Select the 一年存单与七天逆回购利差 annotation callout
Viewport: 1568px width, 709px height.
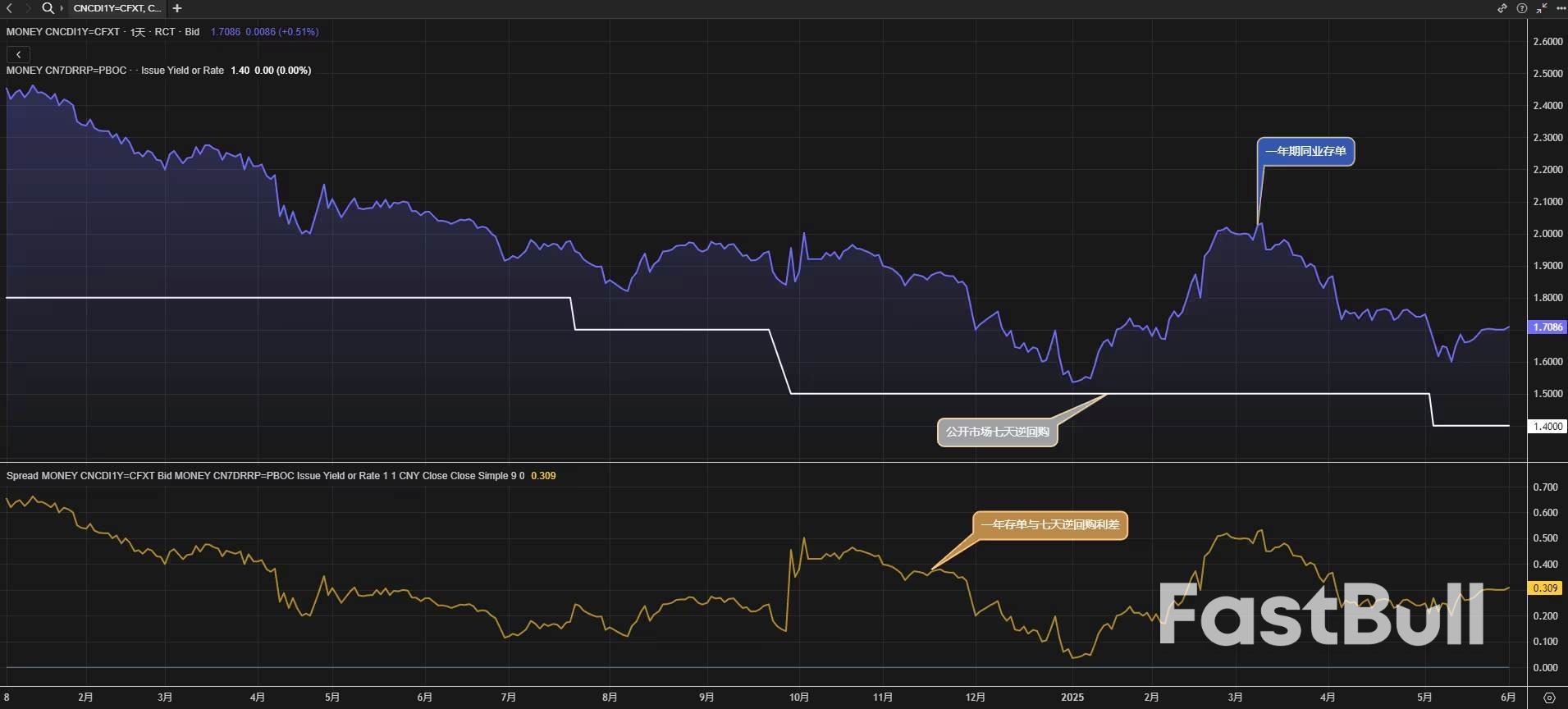click(1050, 524)
